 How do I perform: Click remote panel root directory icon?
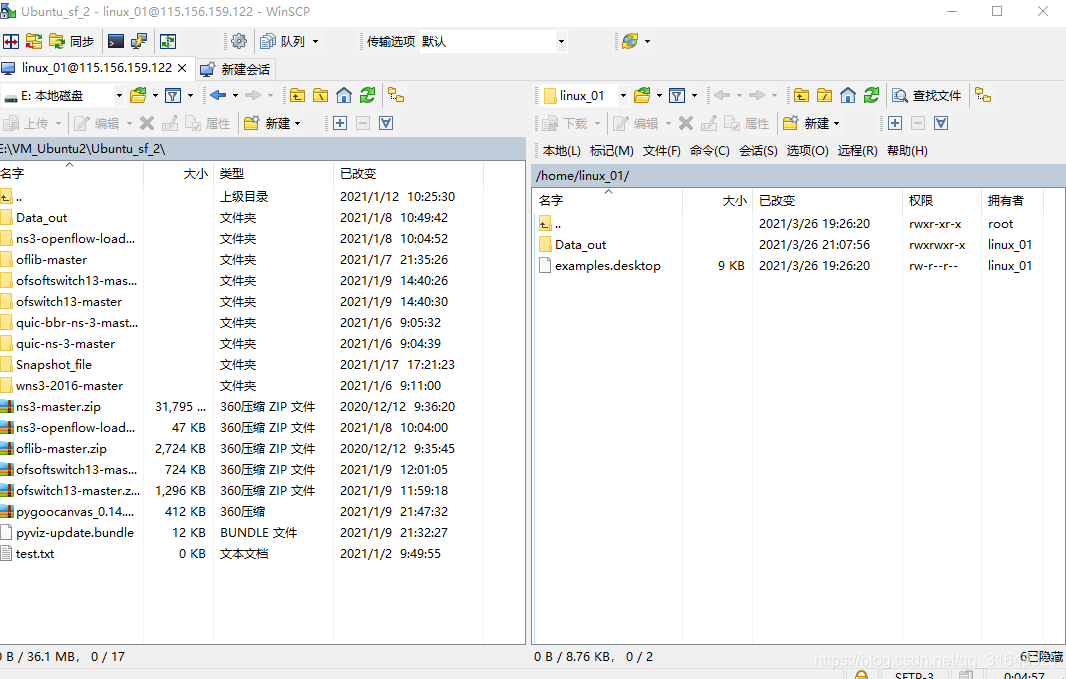(825, 96)
